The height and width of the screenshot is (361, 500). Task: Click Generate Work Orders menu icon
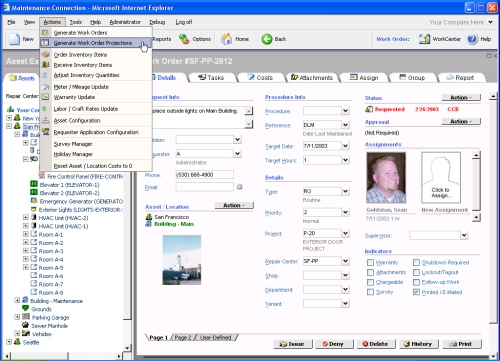(46, 33)
